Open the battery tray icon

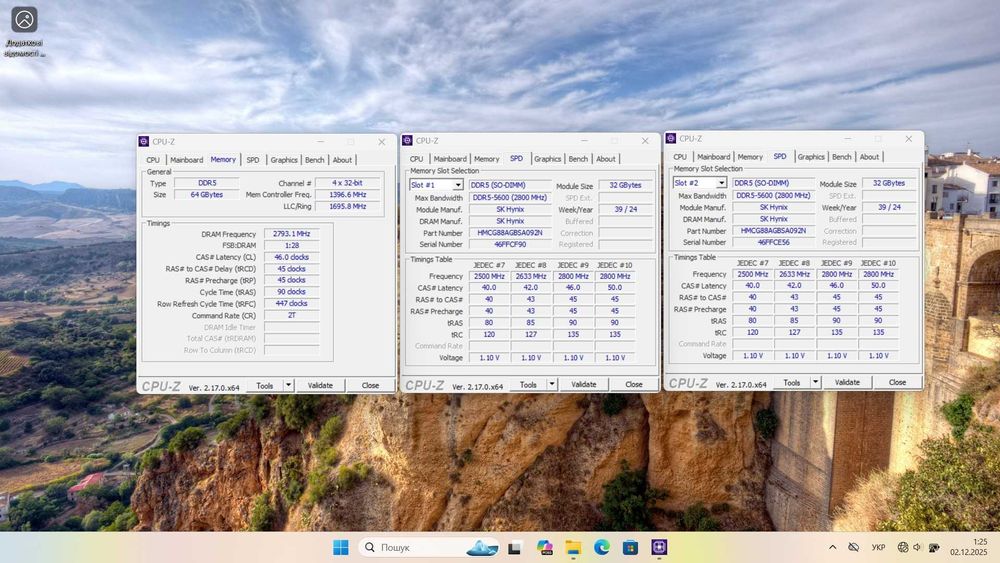934,547
